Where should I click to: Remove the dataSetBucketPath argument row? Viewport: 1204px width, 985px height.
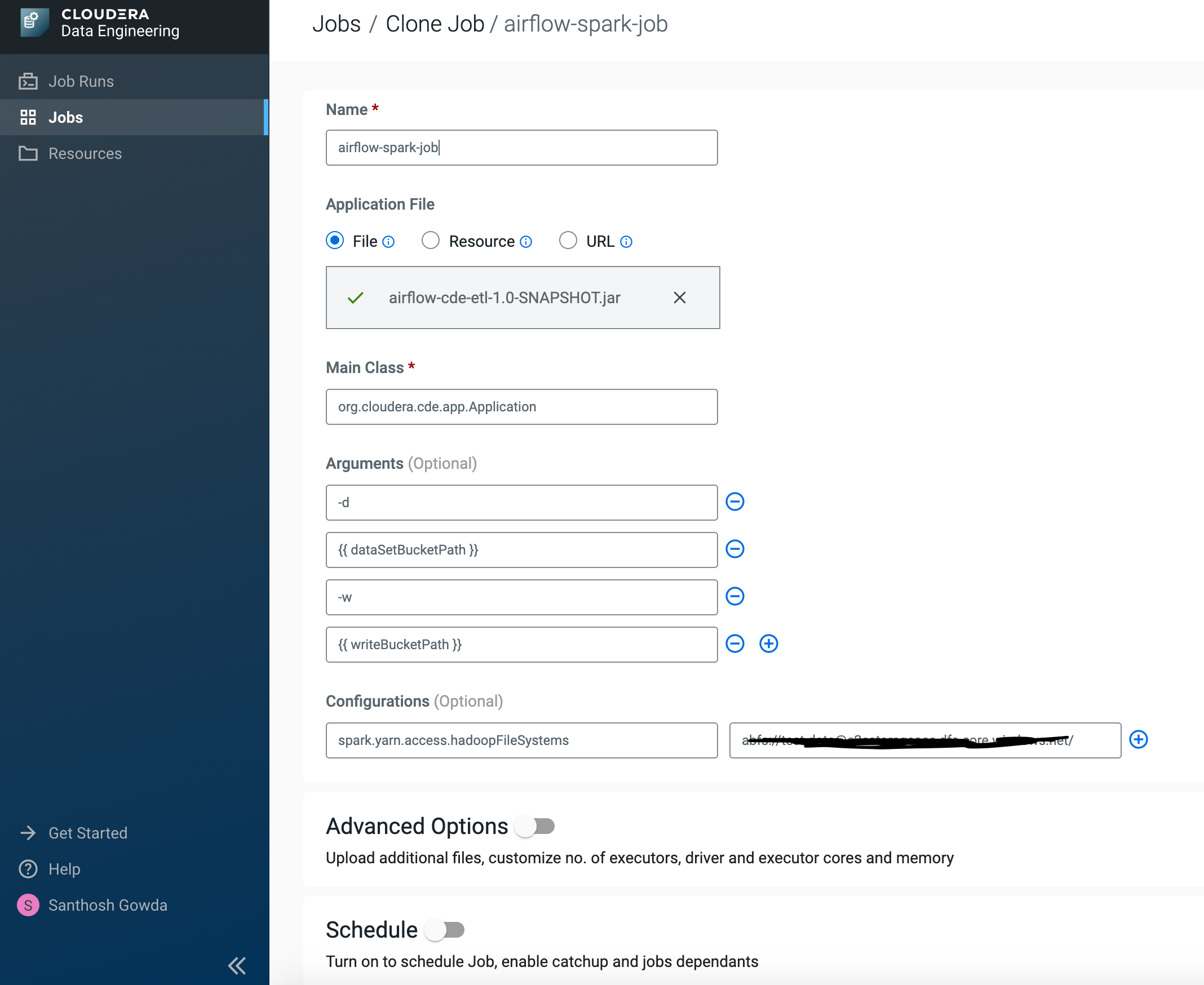pyautogui.click(x=734, y=549)
